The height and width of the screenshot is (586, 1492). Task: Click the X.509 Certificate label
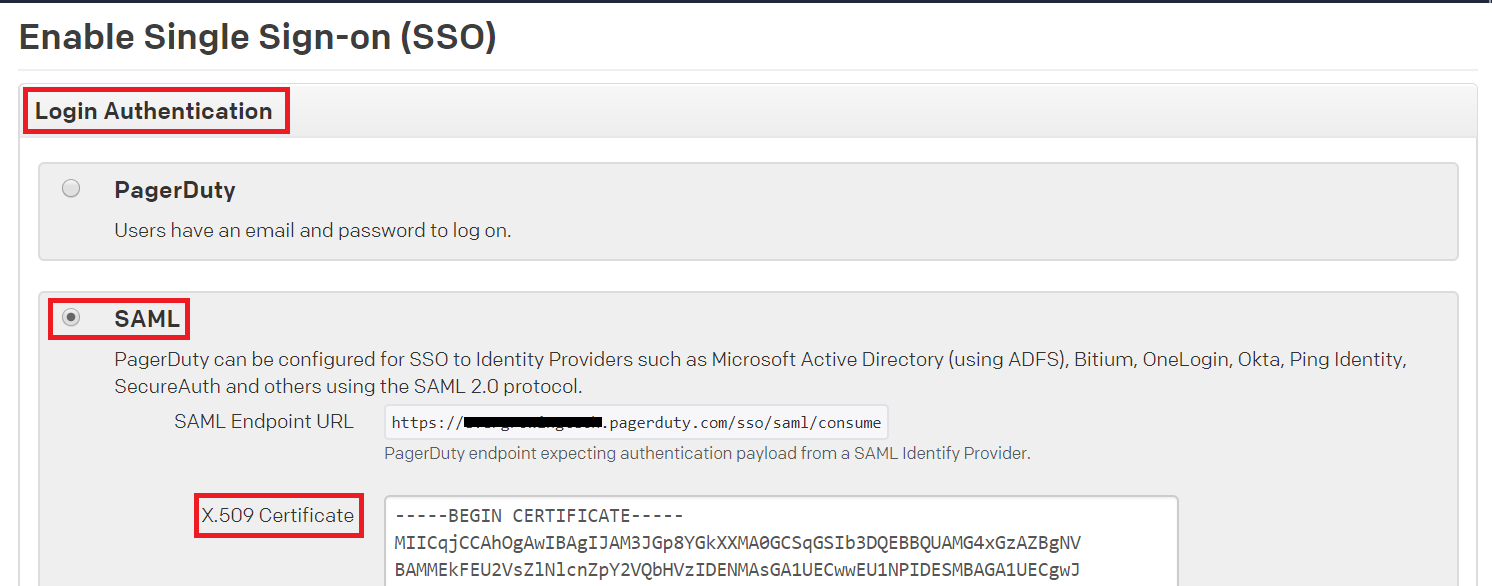coord(278,515)
